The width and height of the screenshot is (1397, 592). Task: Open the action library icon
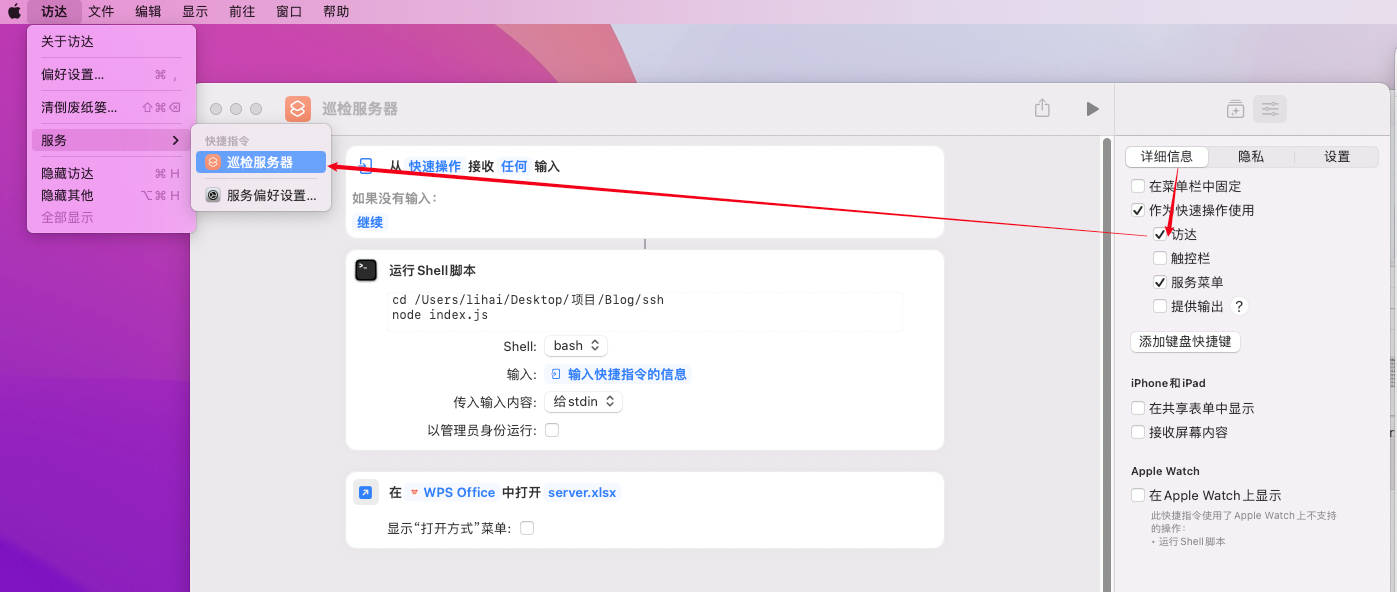[1235, 109]
